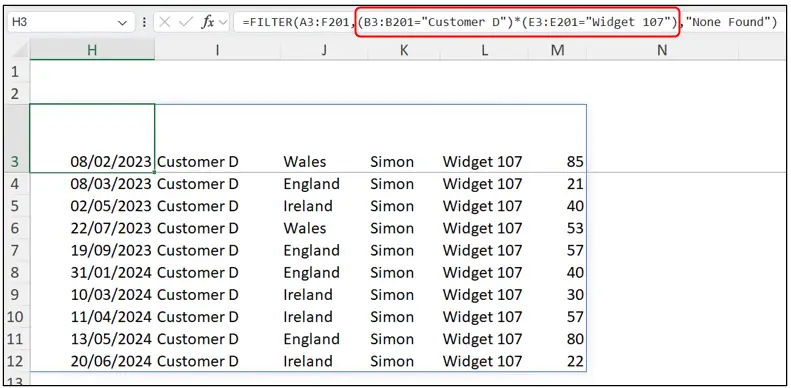Screen dimensions: 791x388
Task: Click quantity 30 cell in row 9
Action: [x=557, y=295]
